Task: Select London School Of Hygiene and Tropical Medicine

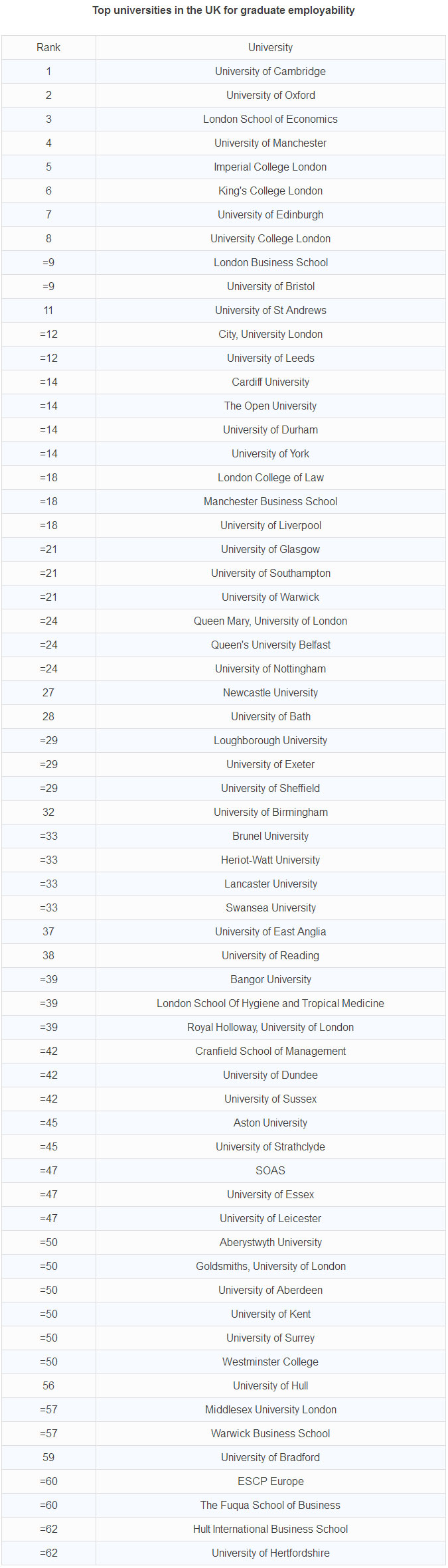Action: pyautogui.click(x=270, y=1004)
